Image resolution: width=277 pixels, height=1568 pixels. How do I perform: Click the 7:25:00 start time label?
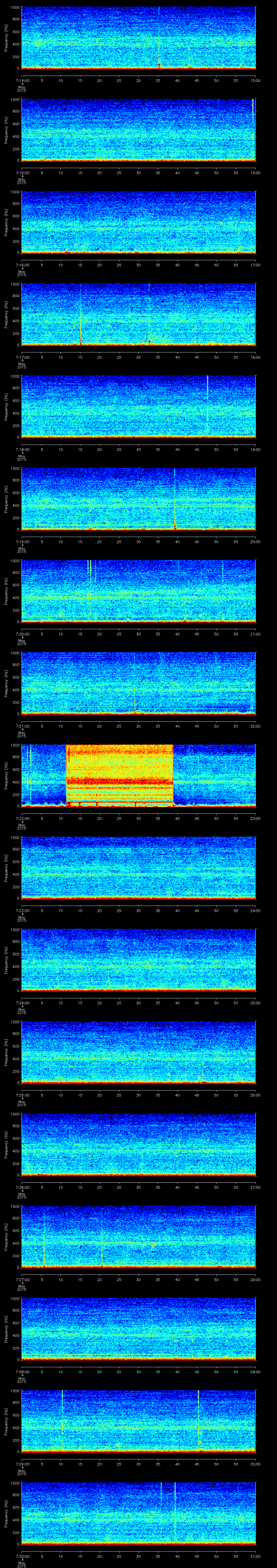(x=22, y=1095)
